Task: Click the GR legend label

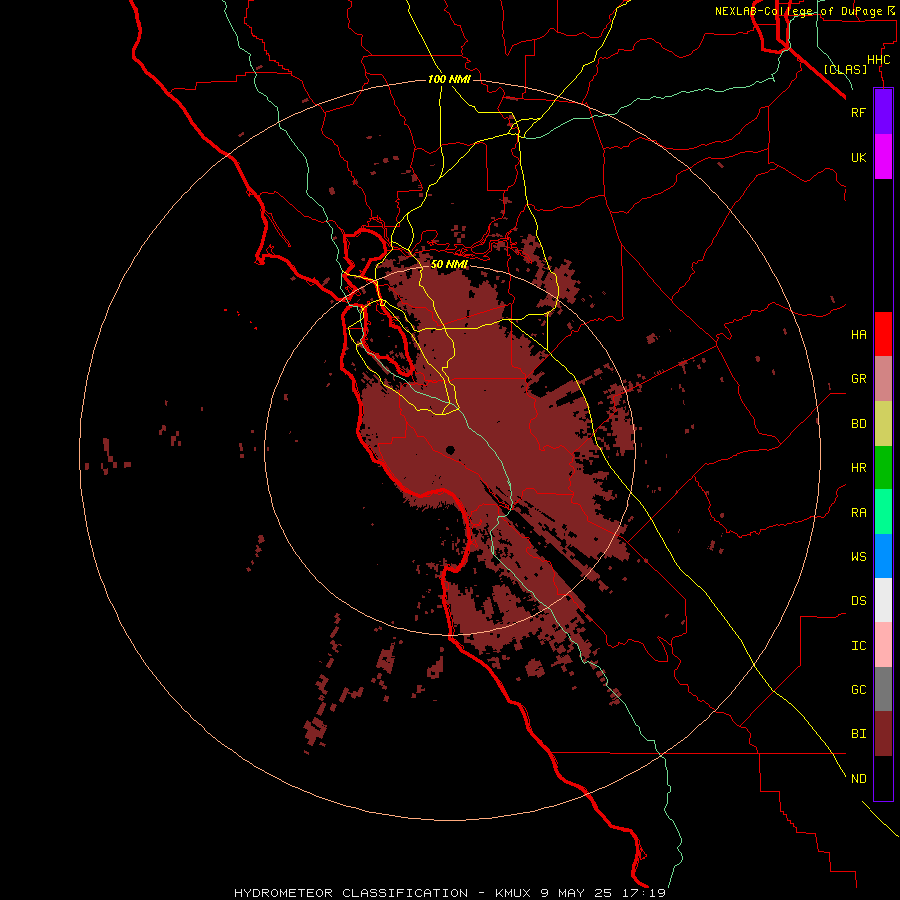Action: pos(858,379)
